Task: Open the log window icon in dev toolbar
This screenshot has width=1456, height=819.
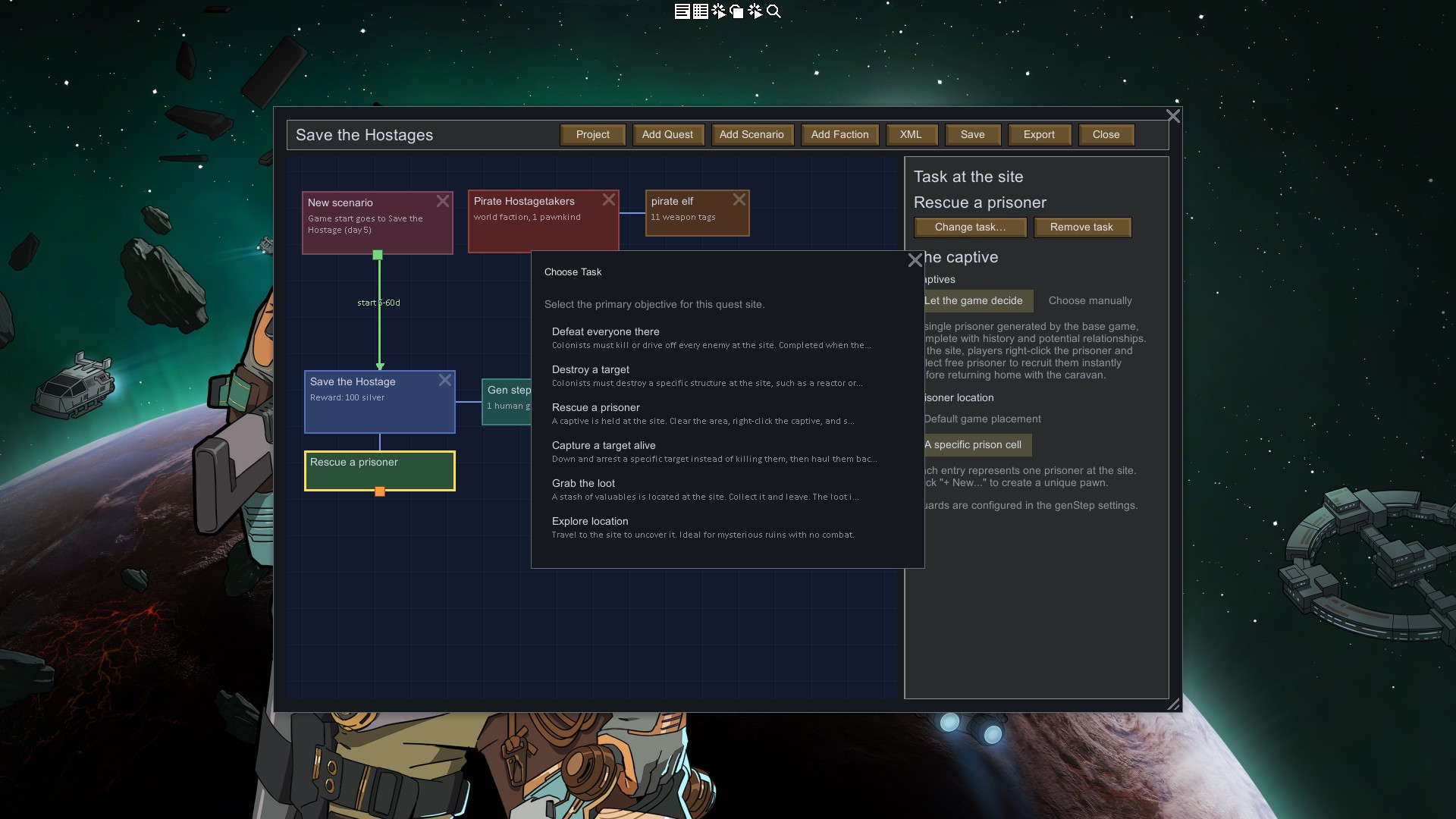Action: pos(682,11)
